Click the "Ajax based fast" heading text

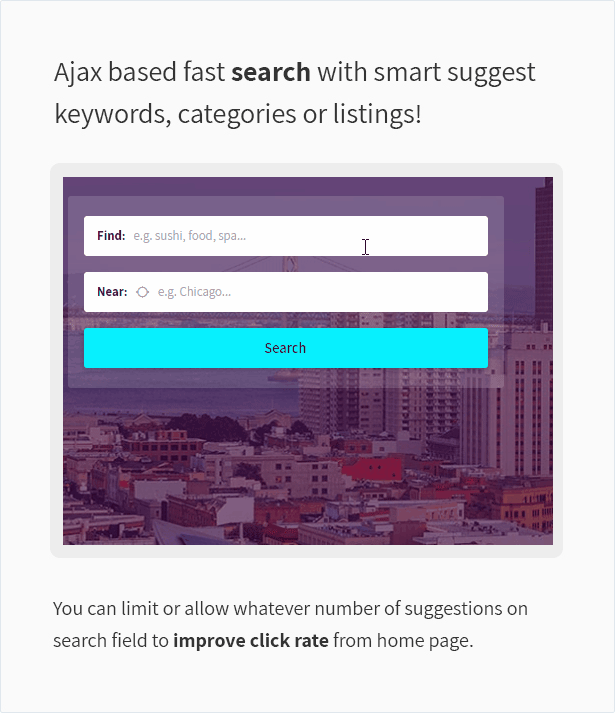(139, 72)
